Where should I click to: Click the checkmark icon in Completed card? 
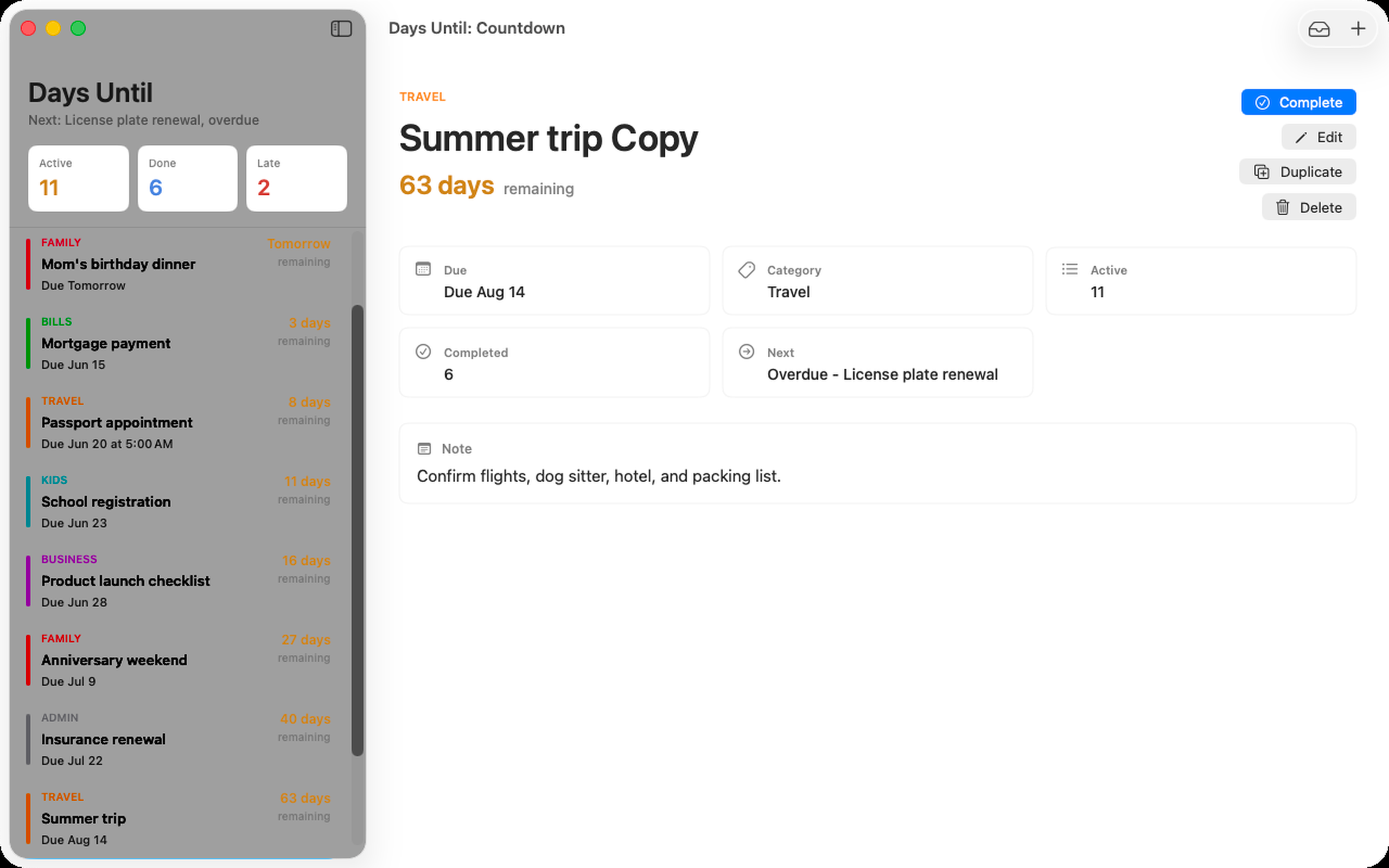coord(423,352)
